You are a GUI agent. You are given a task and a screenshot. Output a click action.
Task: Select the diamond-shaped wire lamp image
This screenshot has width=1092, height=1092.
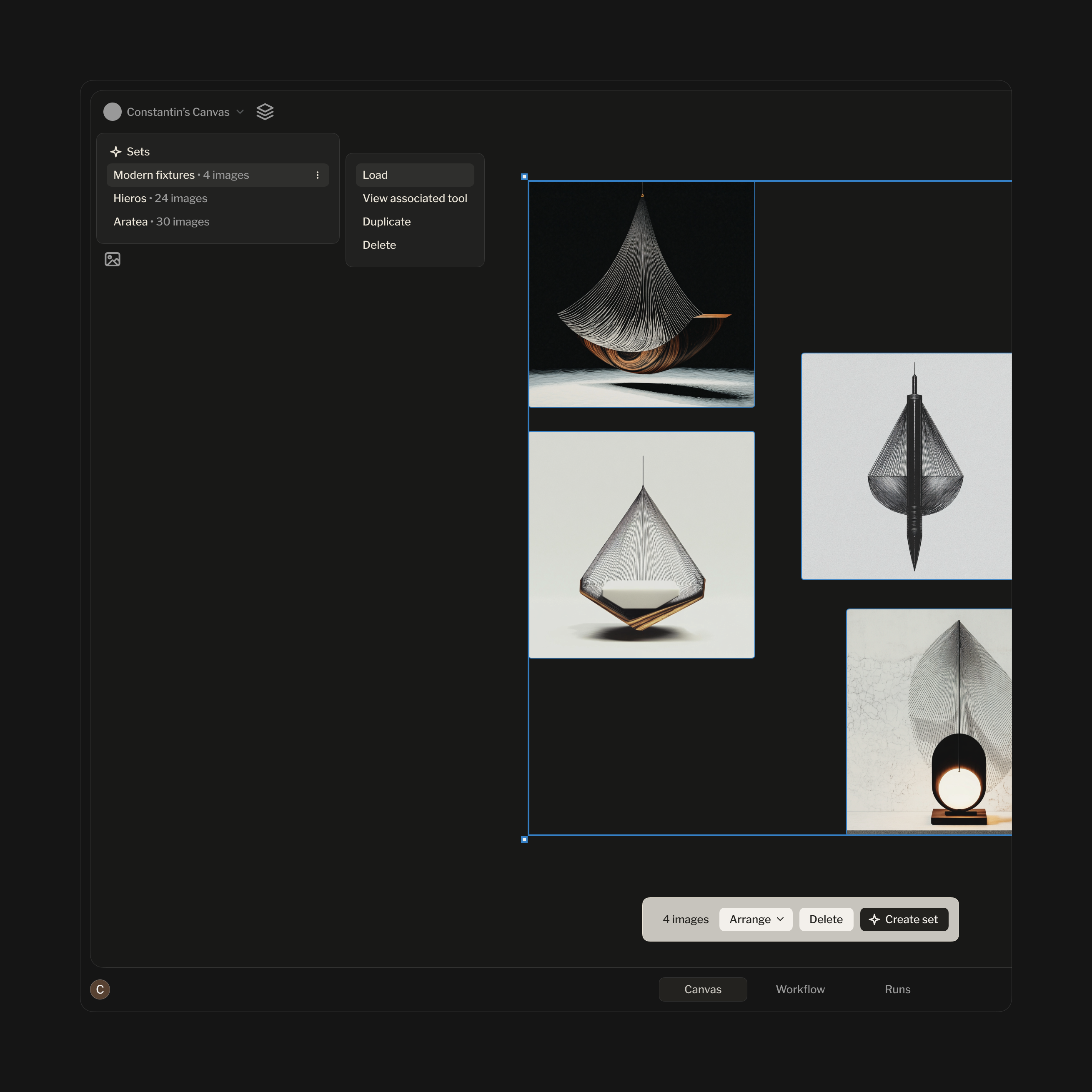[x=641, y=545]
